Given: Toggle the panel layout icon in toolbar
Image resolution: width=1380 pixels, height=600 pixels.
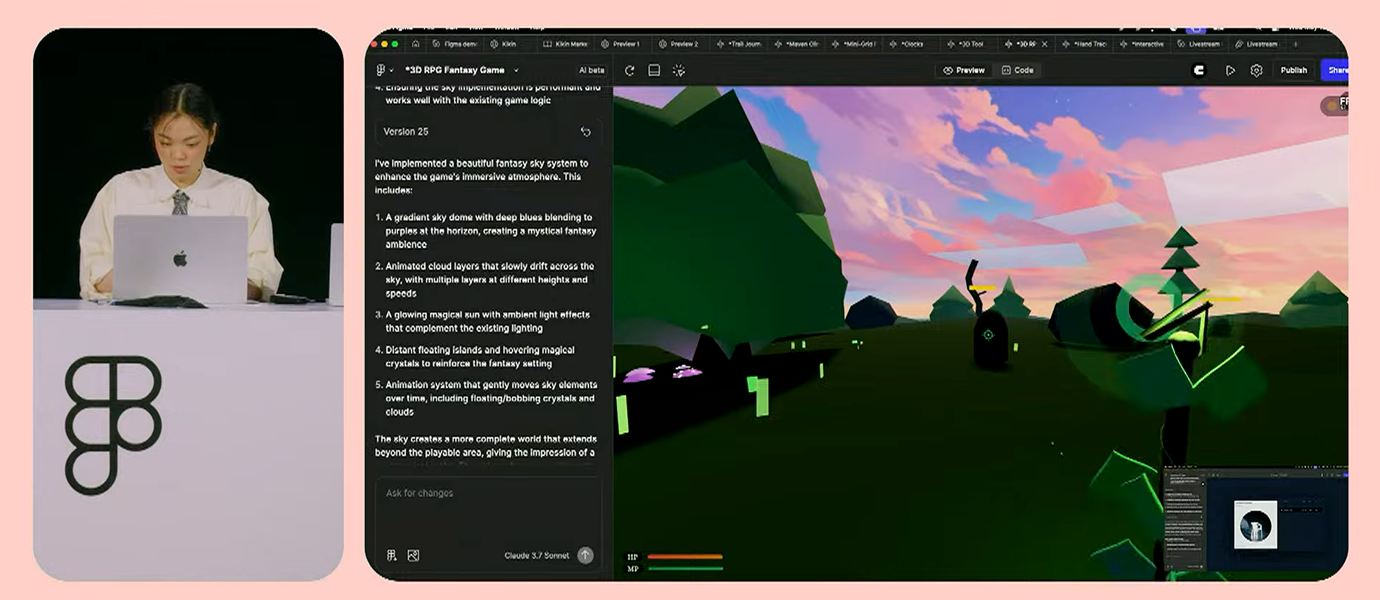Looking at the screenshot, I should coord(654,70).
